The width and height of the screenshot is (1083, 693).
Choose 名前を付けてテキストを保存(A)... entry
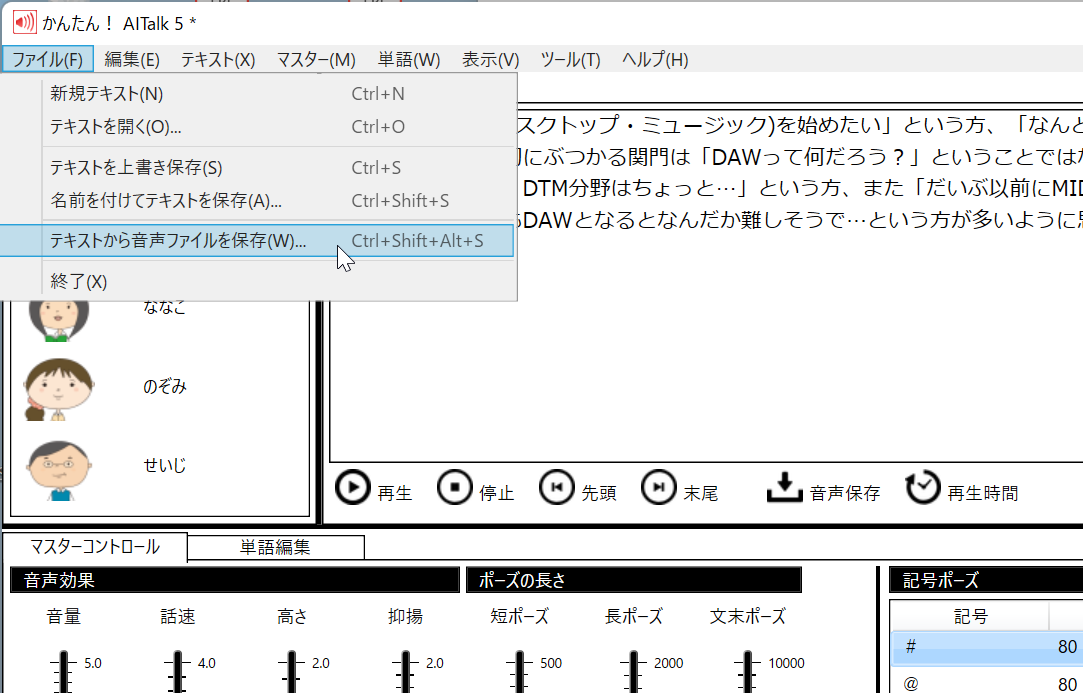click(257, 200)
